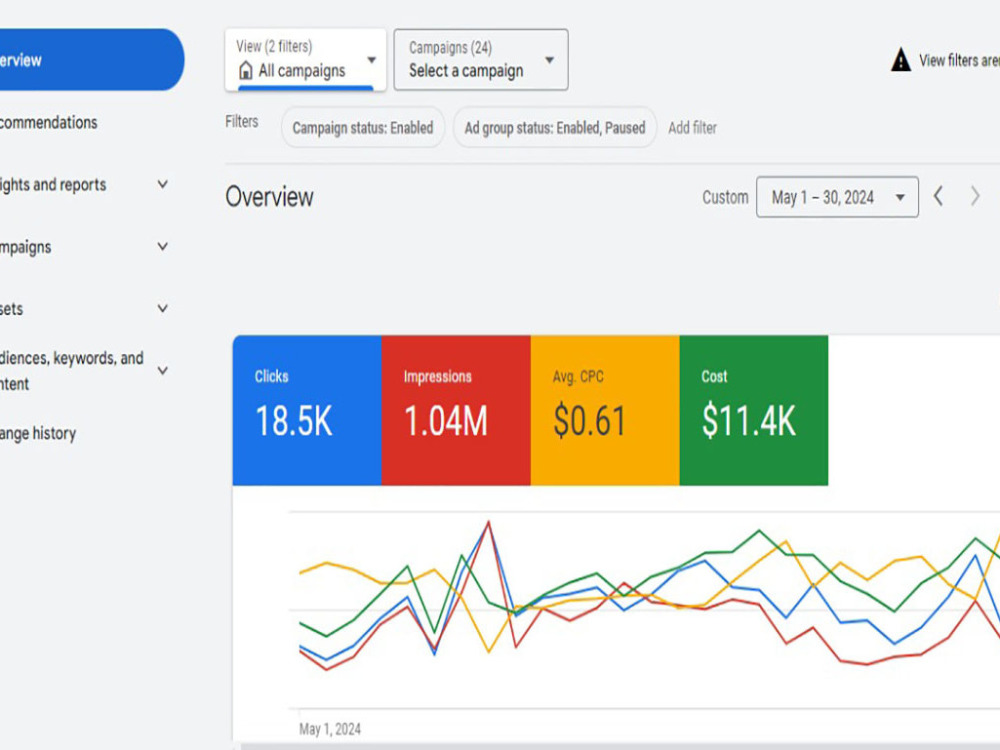This screenshot has width=1000, height=750.
Task: Click the warning triangle icon
Action: tap(901, 60)
